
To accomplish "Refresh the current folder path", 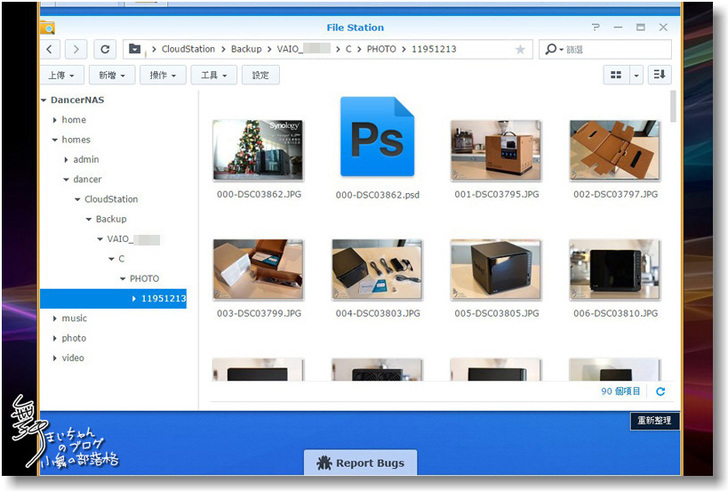I will (105, 49).
